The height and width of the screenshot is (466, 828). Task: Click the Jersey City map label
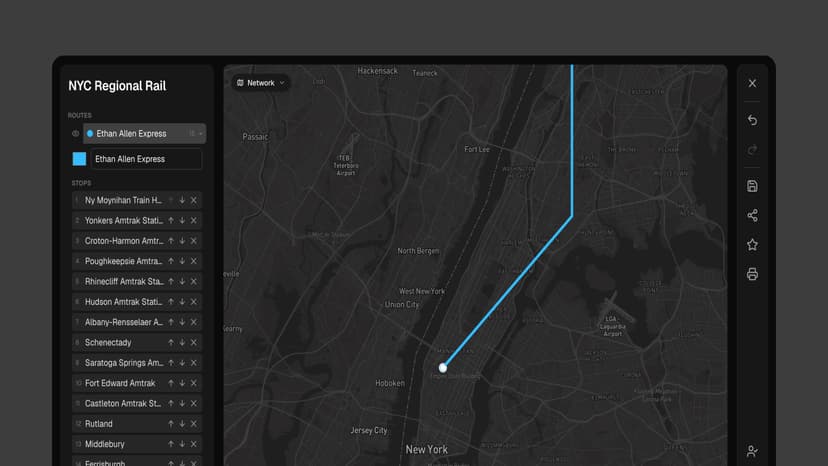pos(369,431)
